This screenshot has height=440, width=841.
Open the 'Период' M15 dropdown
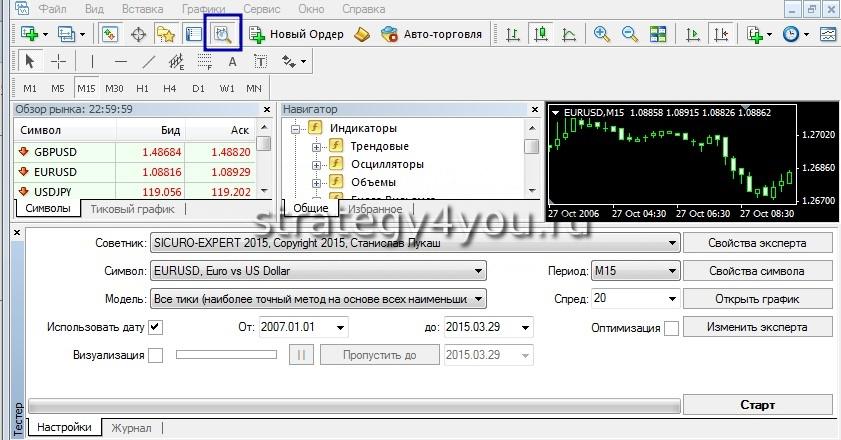[669, 271]
